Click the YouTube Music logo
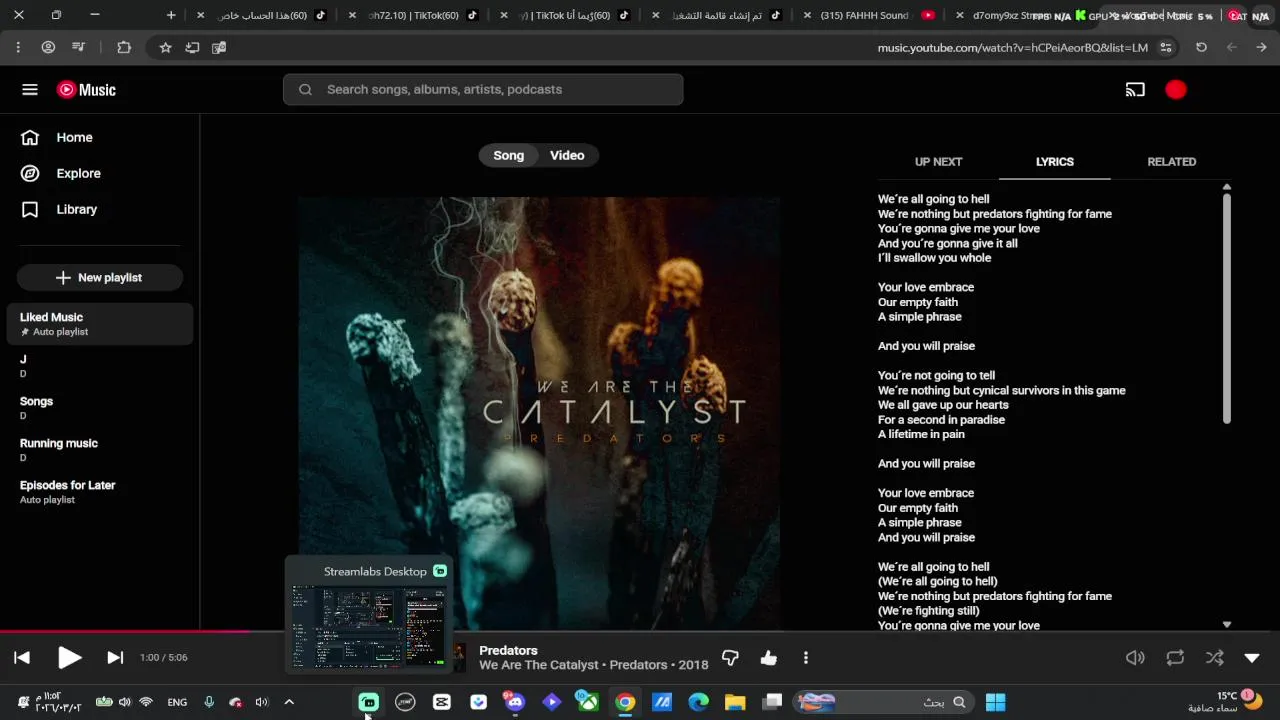This screenshot has height=720, width=1280. coord(87,90)
